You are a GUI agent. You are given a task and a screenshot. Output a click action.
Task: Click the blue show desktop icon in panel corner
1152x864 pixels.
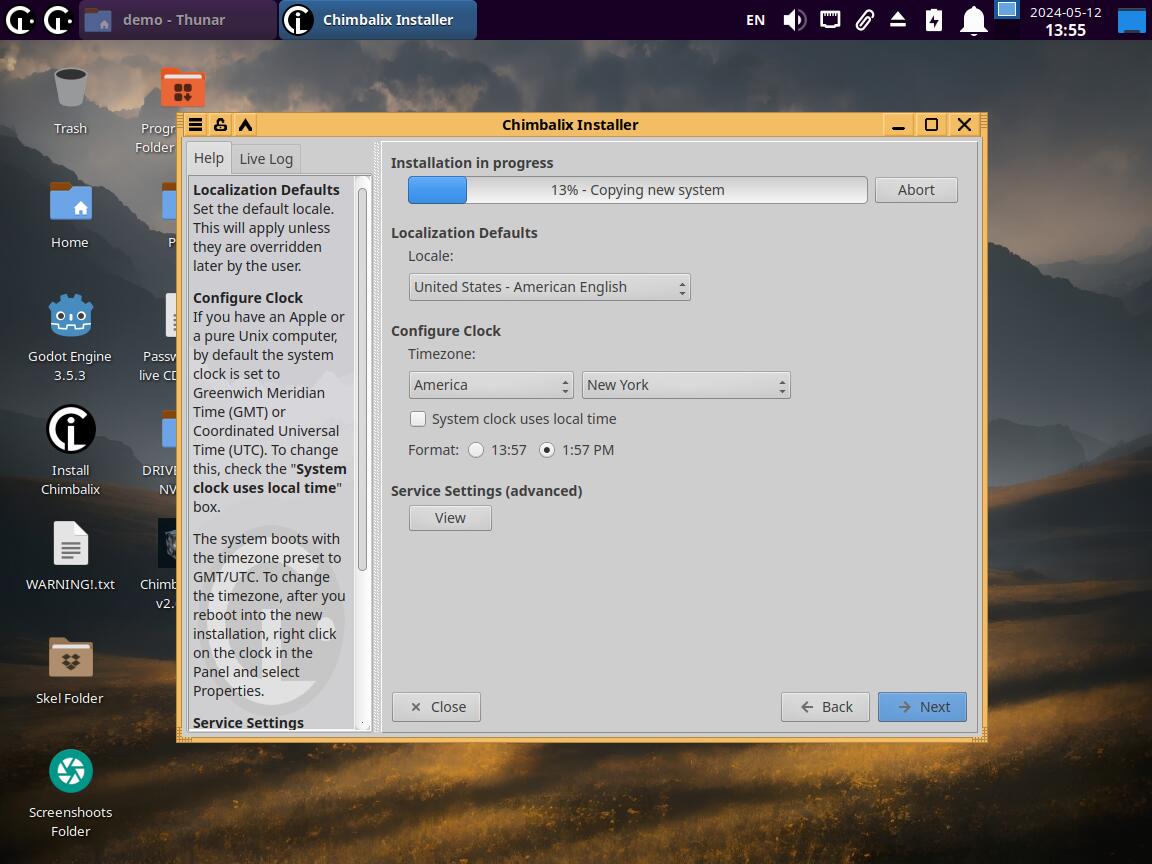(x=1132, y=20)
